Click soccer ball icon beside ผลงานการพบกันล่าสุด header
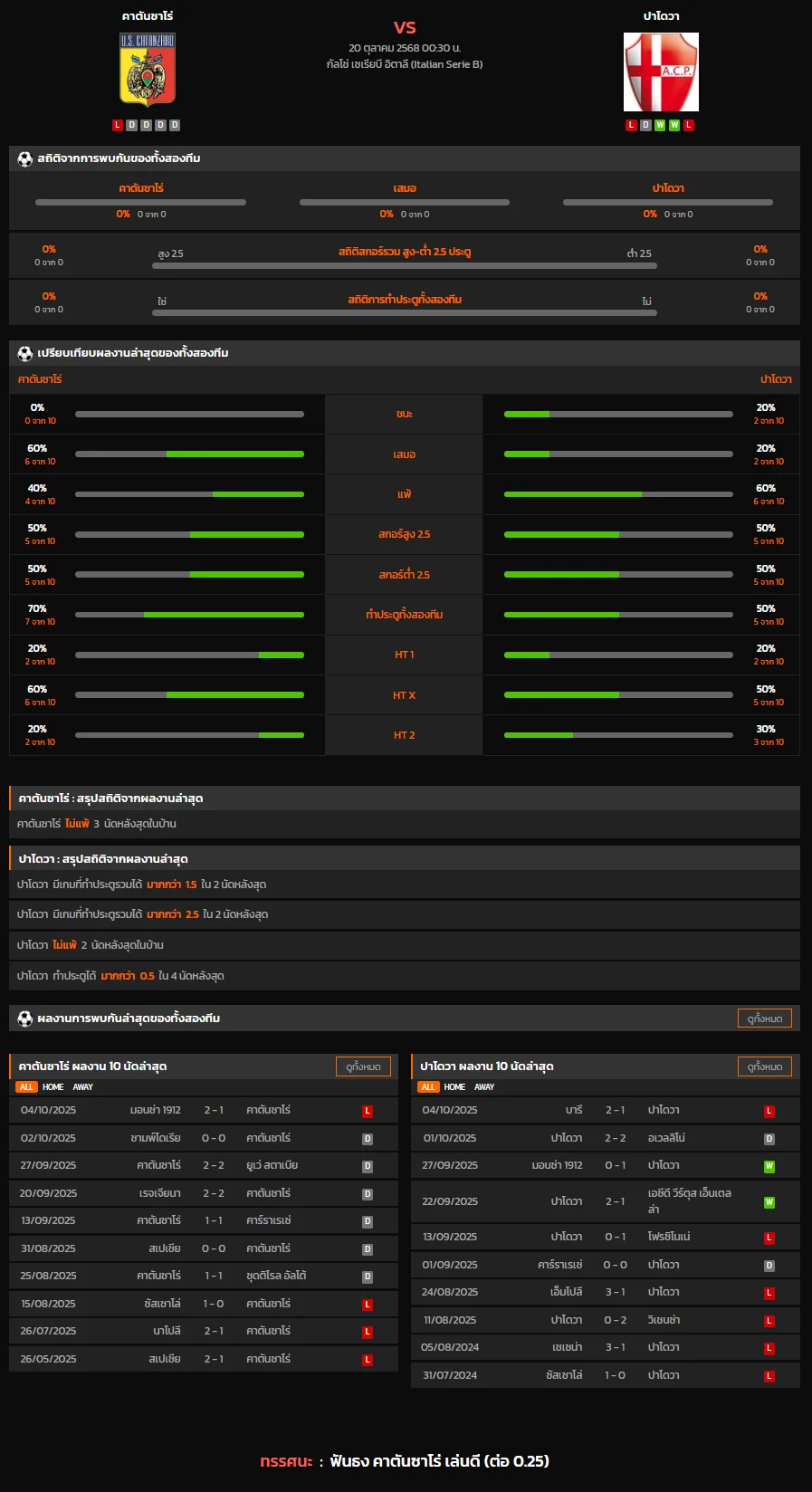The height and width of the screenshot is (1492, 812). [25, 1019]
